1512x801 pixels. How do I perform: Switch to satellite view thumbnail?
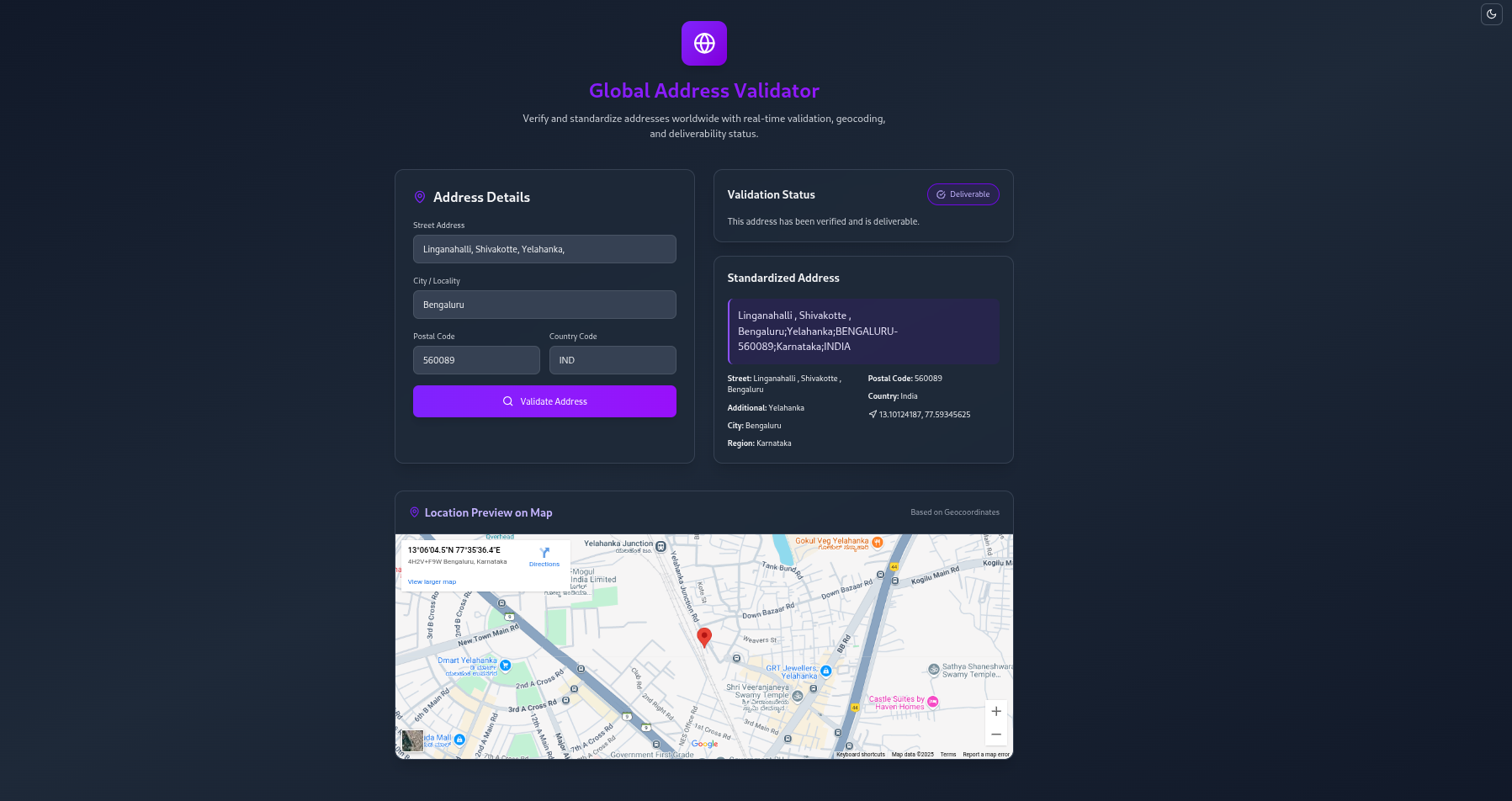(x=412, y=740)
